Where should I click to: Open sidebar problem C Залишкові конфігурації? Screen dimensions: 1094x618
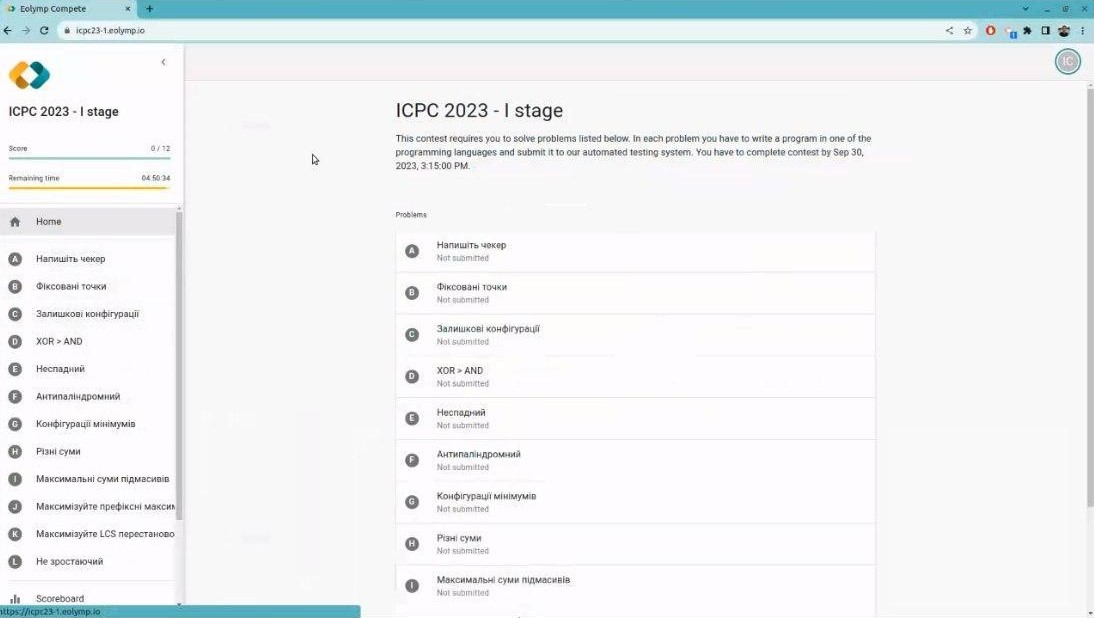tap(88, 314)
